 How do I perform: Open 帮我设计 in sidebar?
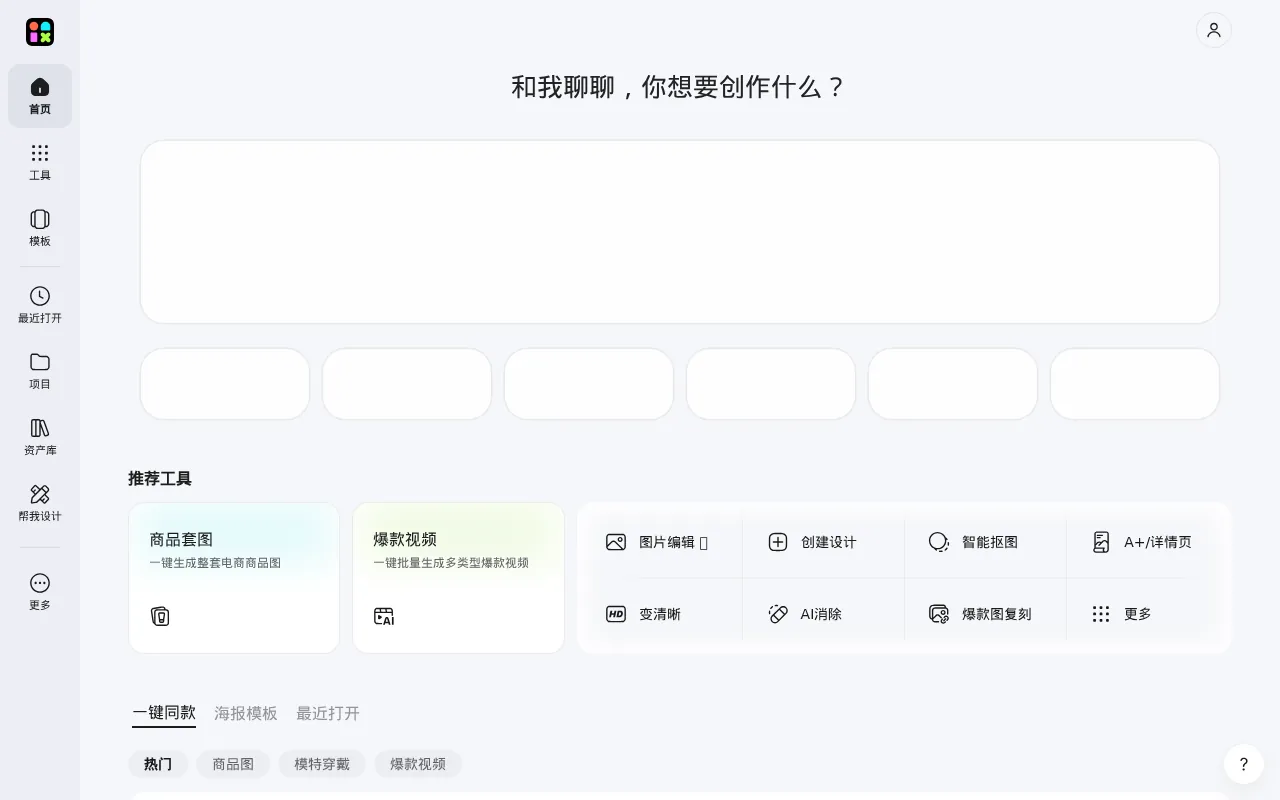40,503
